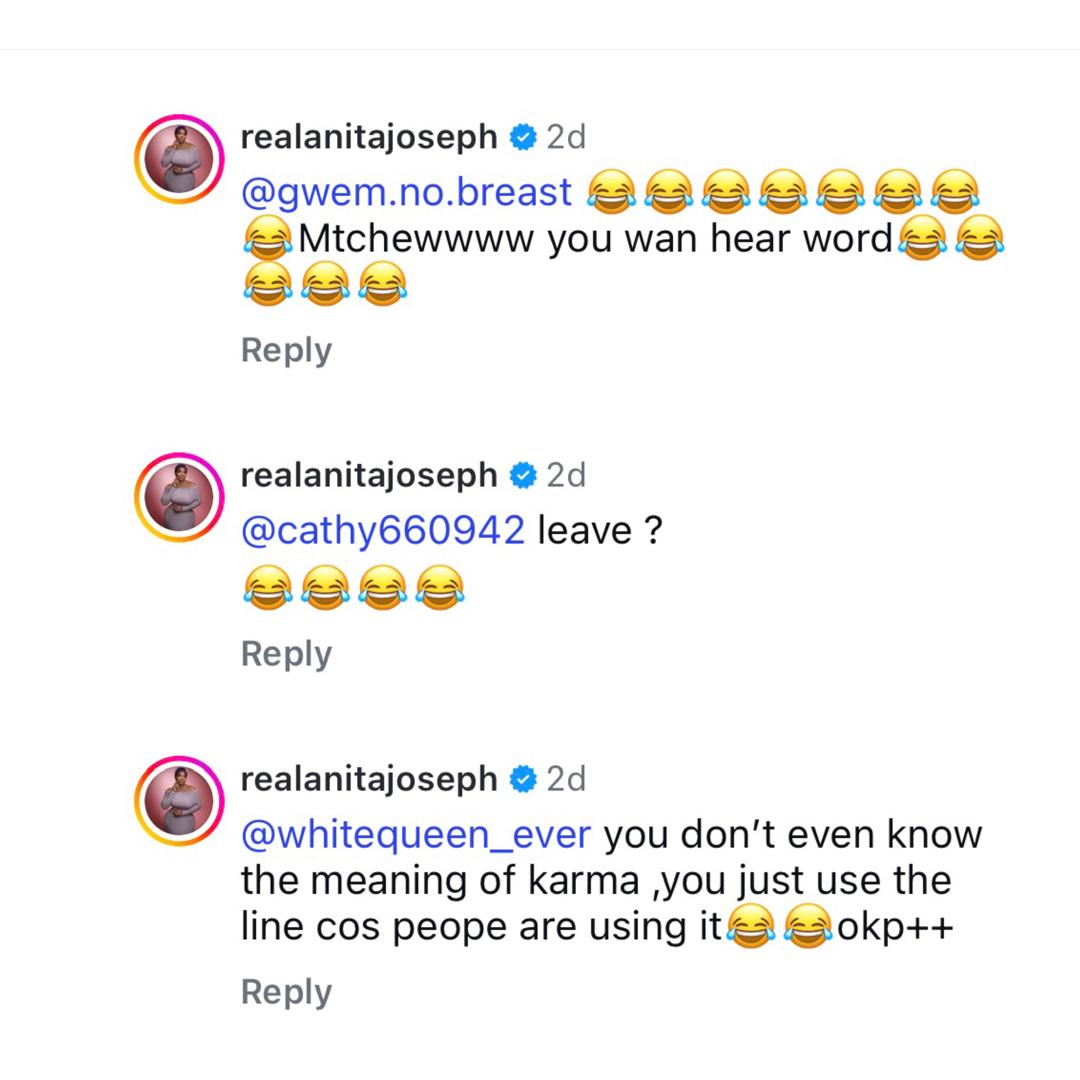Reply to the "leave ?" comment
This screenshot has height=1080, width=1080.
[286, 654]
